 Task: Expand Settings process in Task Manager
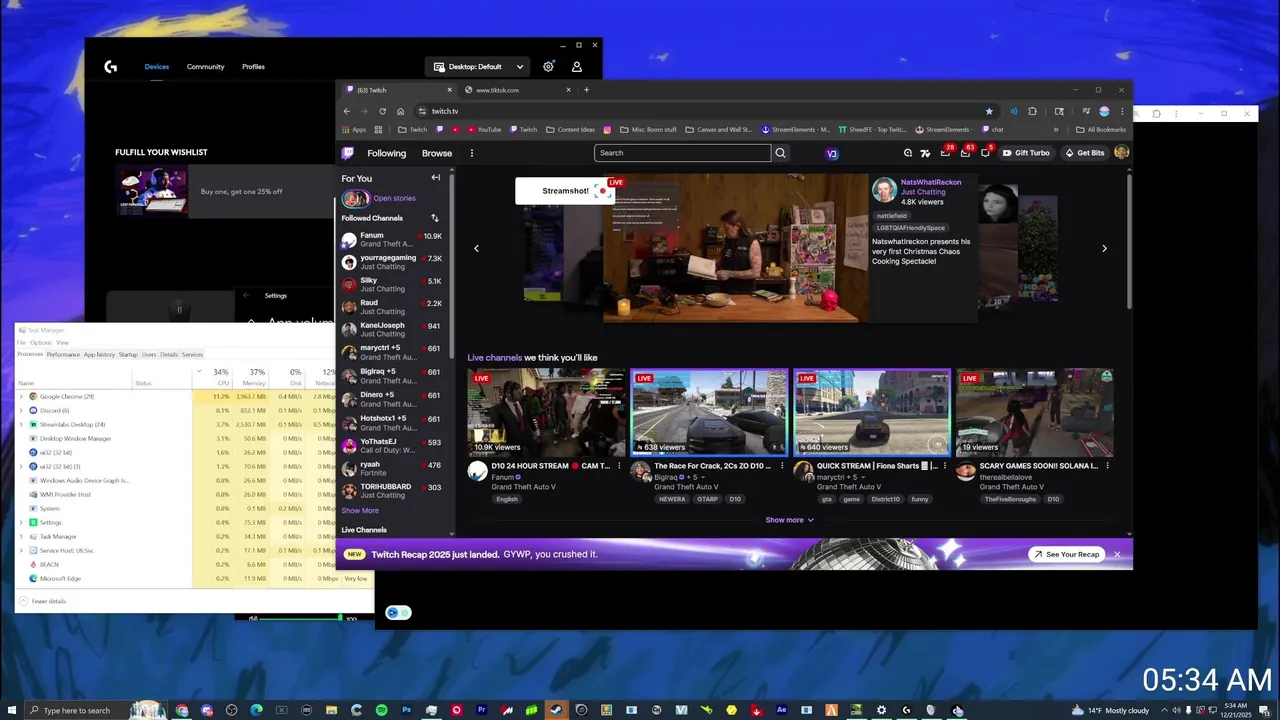click(x=21, y=522)
